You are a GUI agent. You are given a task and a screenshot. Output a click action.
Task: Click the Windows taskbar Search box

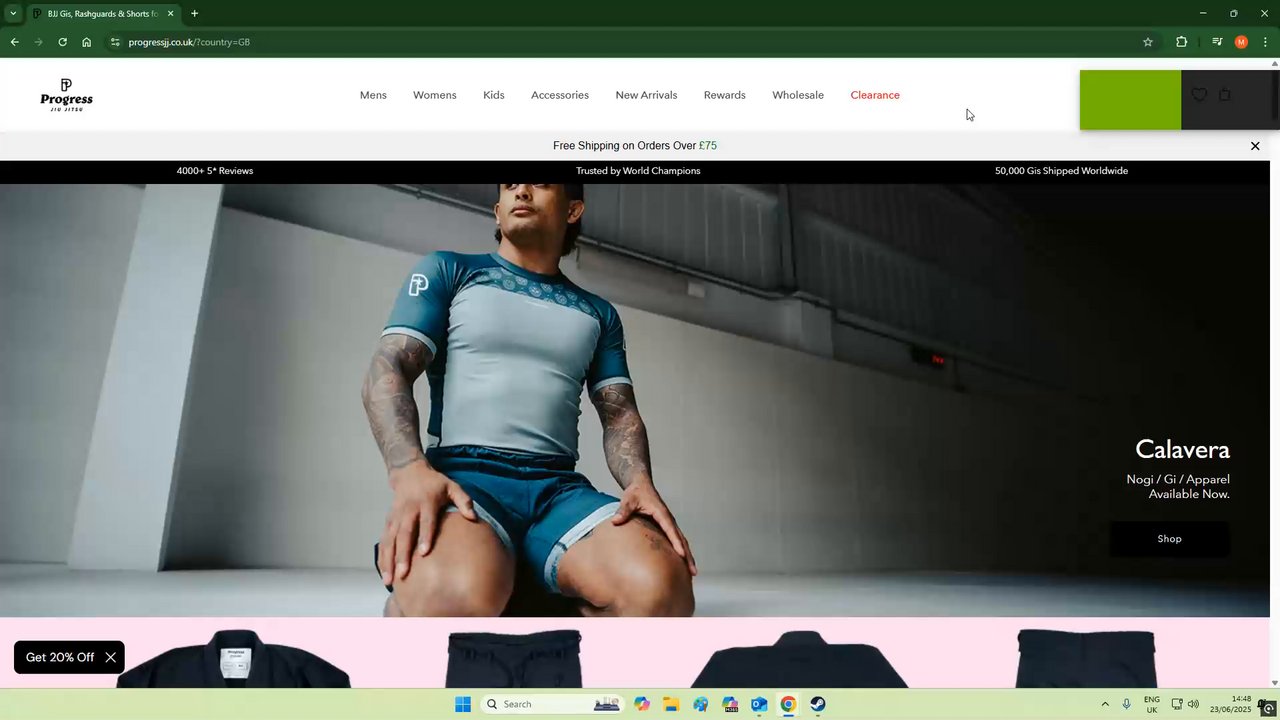click(x=551, y=704)
